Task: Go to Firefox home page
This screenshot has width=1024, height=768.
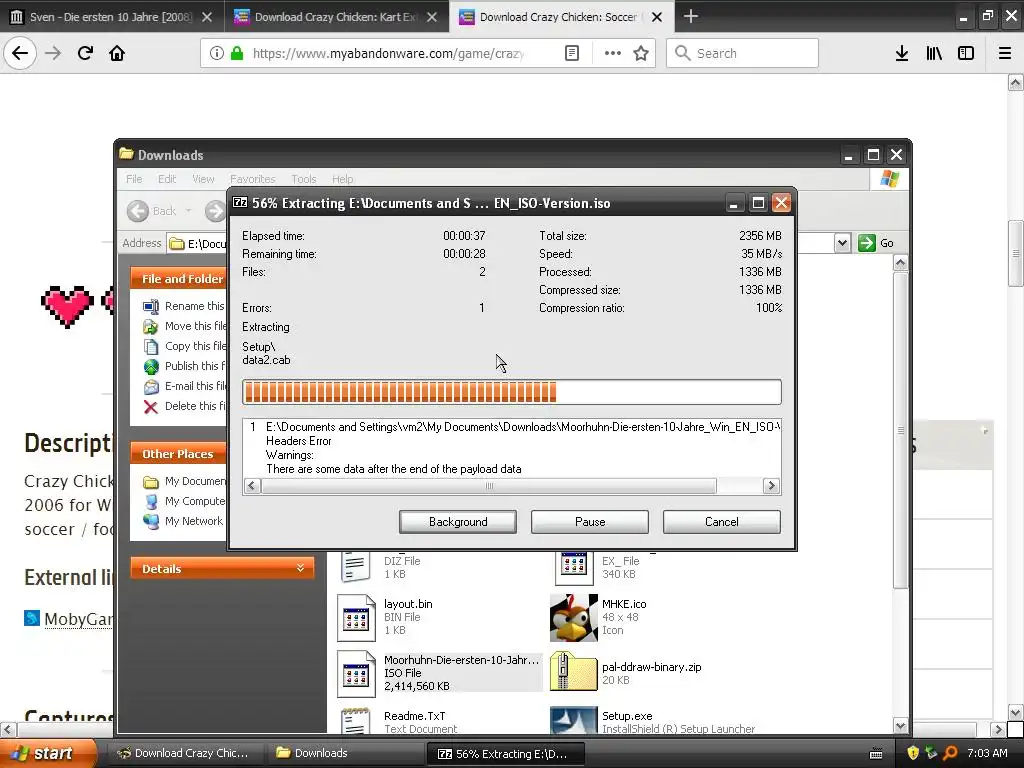Action: [117, 53]
